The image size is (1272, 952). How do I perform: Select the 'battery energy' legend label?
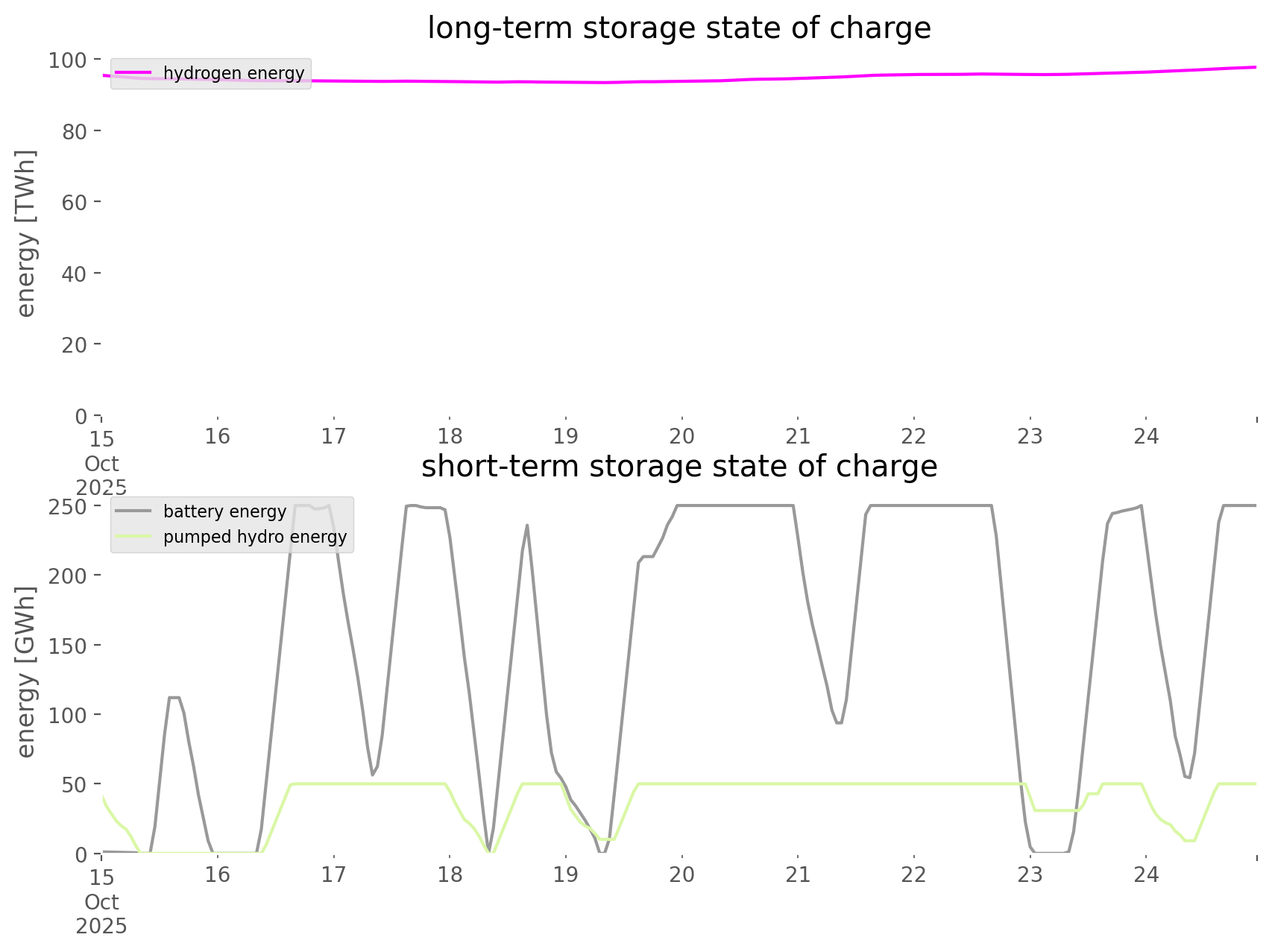click(x=224, y=511)
